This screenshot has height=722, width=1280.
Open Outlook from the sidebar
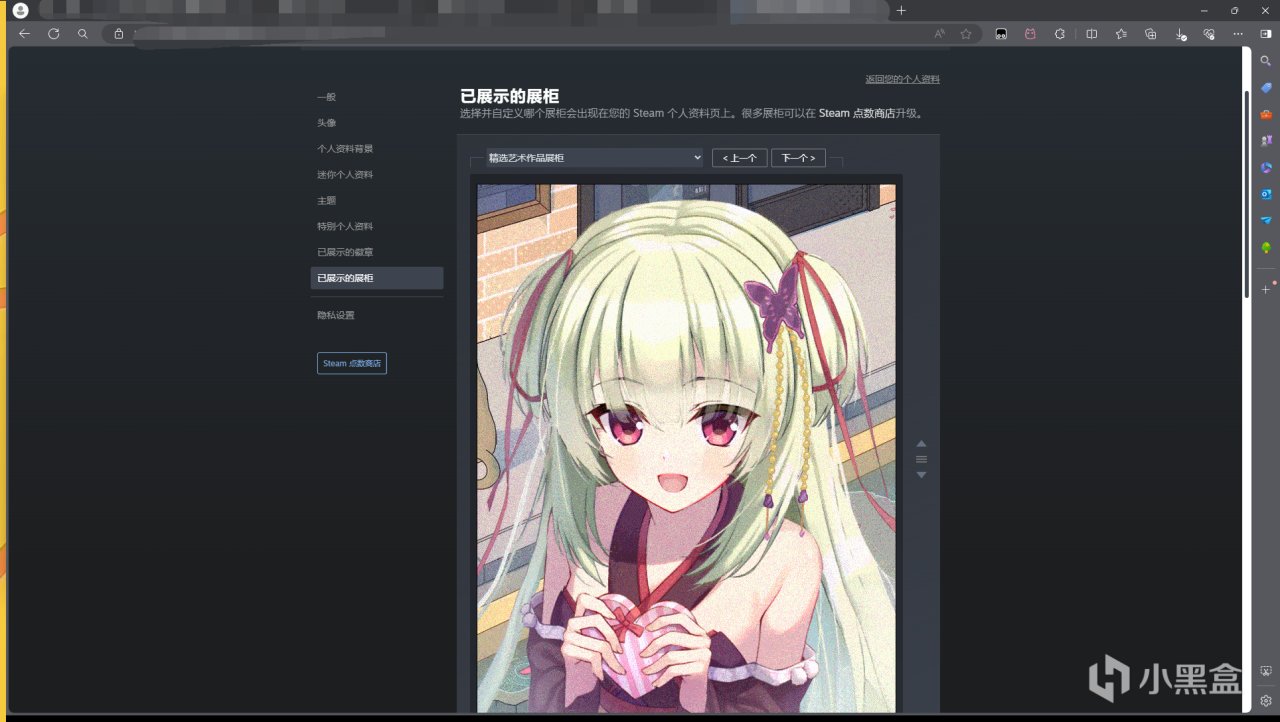(x=1266, y=194)
